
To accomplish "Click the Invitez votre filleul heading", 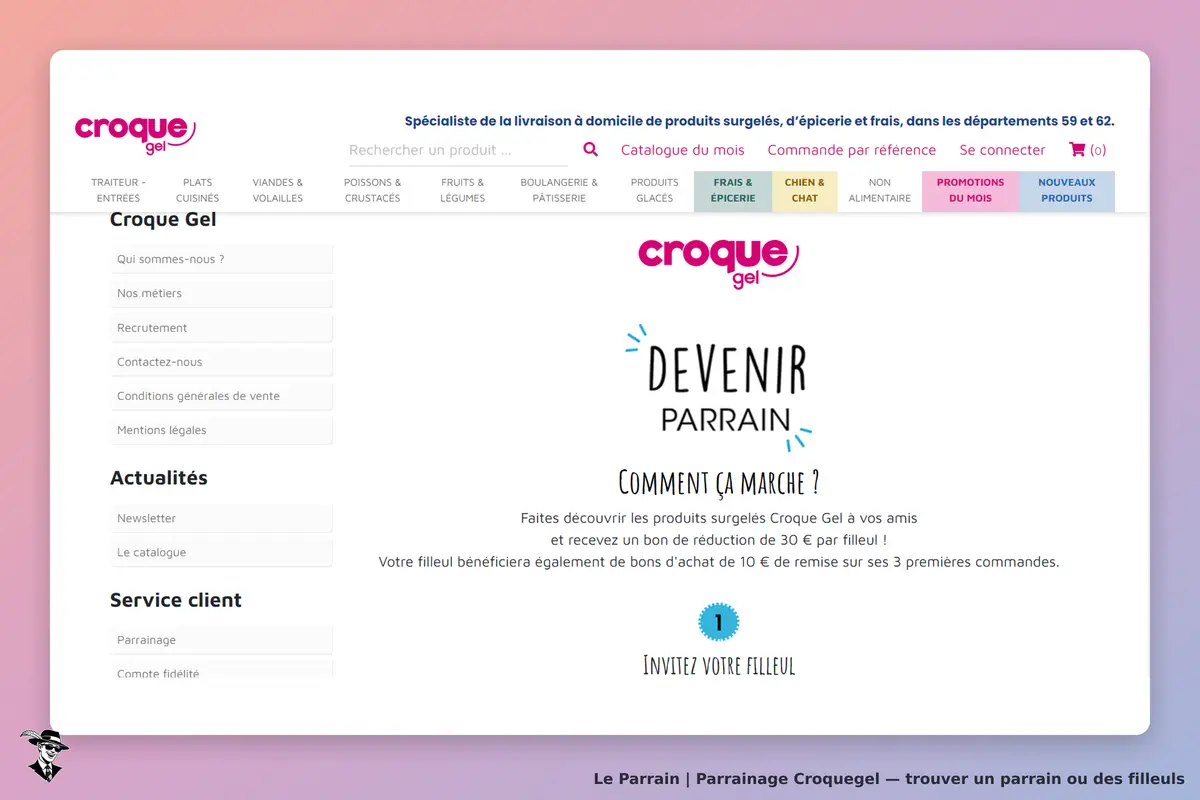I will 719,665.
